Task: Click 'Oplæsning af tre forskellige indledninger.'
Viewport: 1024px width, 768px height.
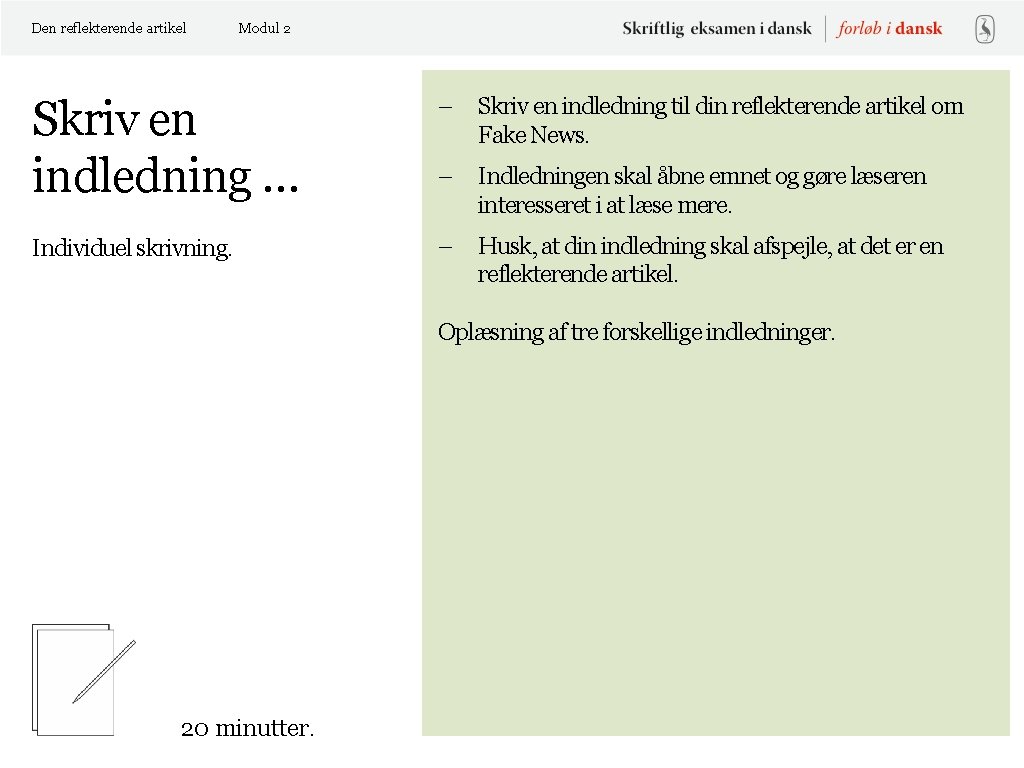Action: 636,332
